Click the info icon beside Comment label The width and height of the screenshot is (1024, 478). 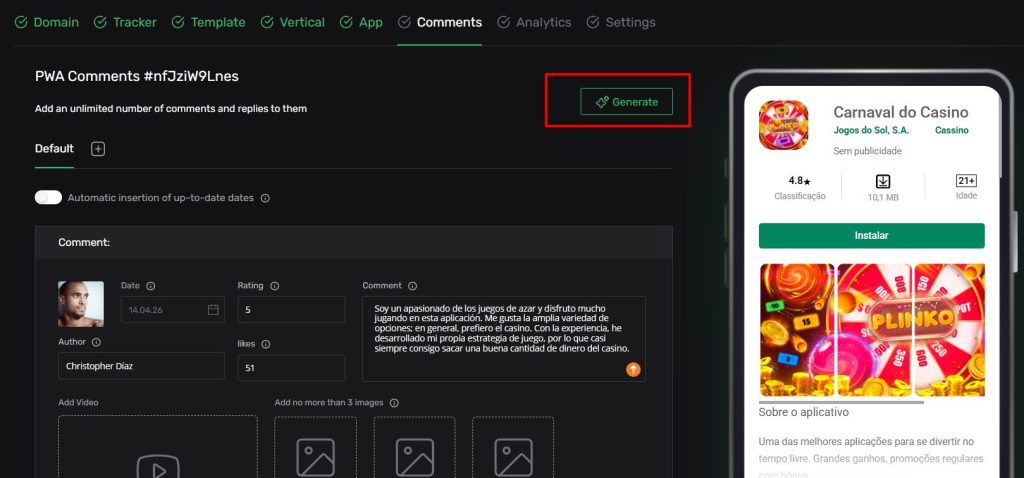(x=412, y=286)
